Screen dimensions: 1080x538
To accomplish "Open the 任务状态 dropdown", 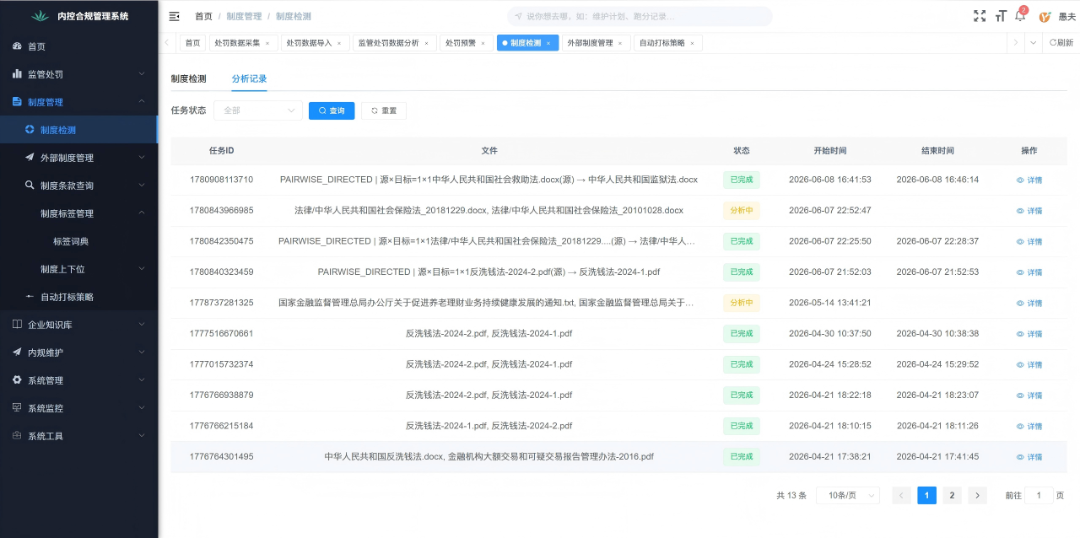I will (258, 110).
